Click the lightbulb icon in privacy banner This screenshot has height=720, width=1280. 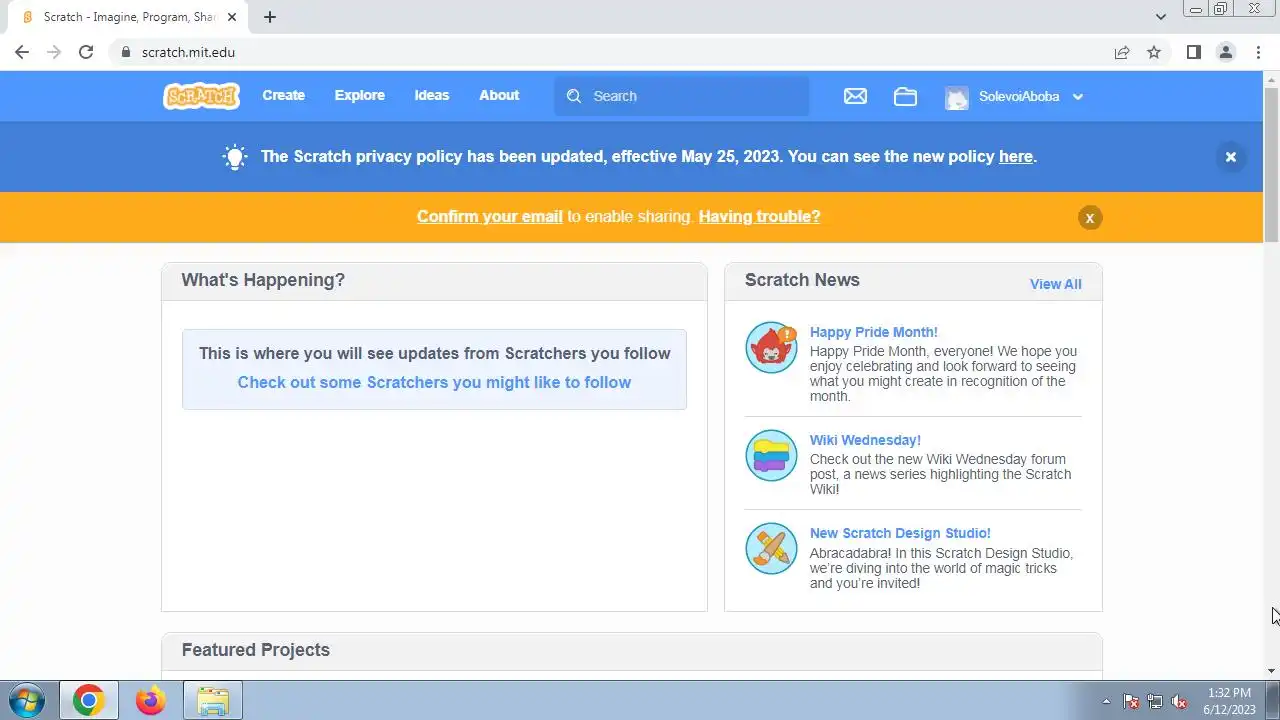234,157
